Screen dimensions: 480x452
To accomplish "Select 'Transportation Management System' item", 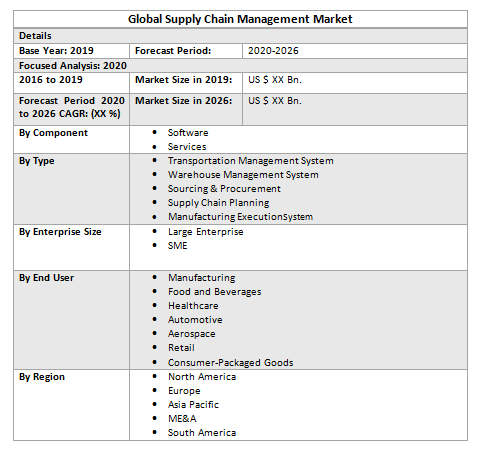I will 251,161.
